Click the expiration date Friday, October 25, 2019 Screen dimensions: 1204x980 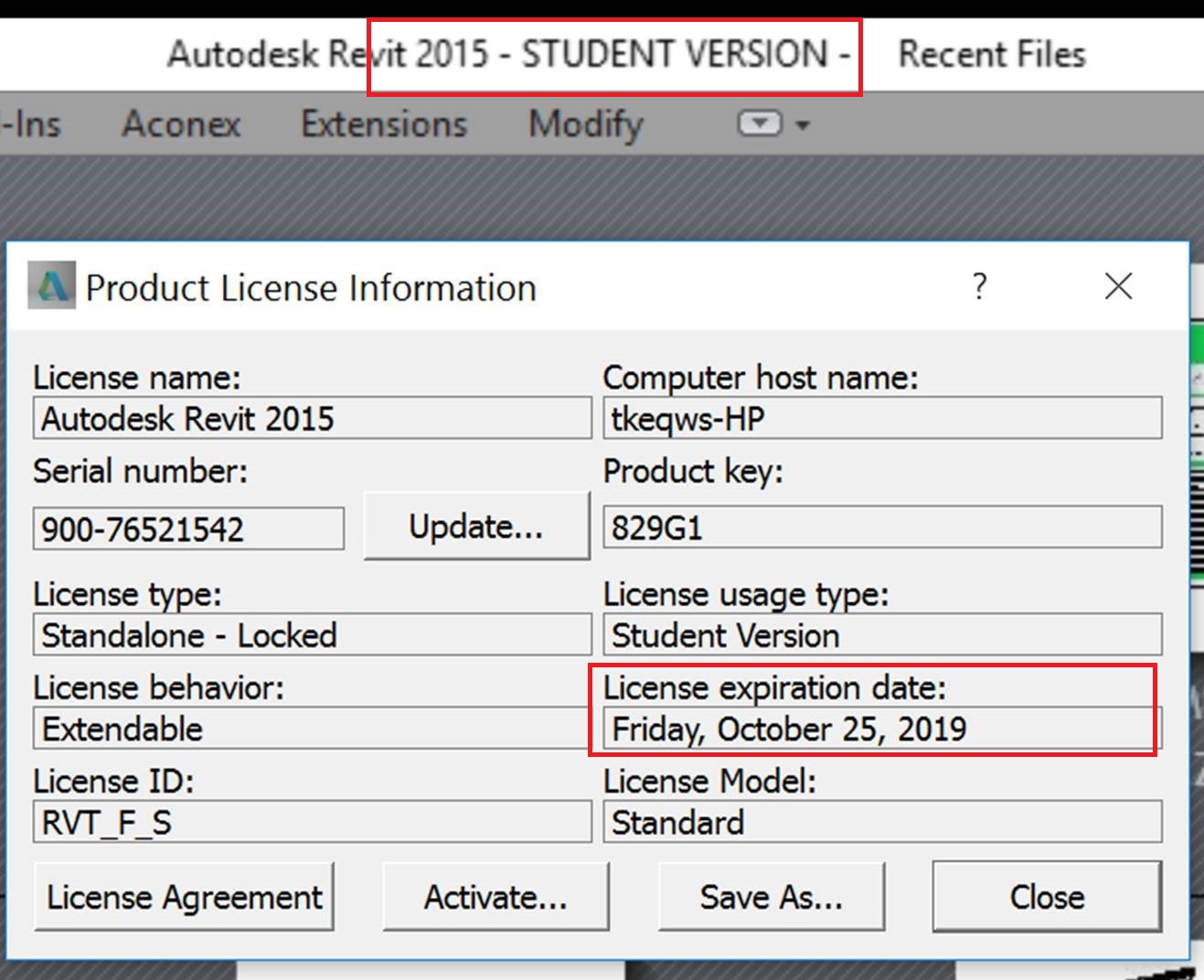click(882, 729)
